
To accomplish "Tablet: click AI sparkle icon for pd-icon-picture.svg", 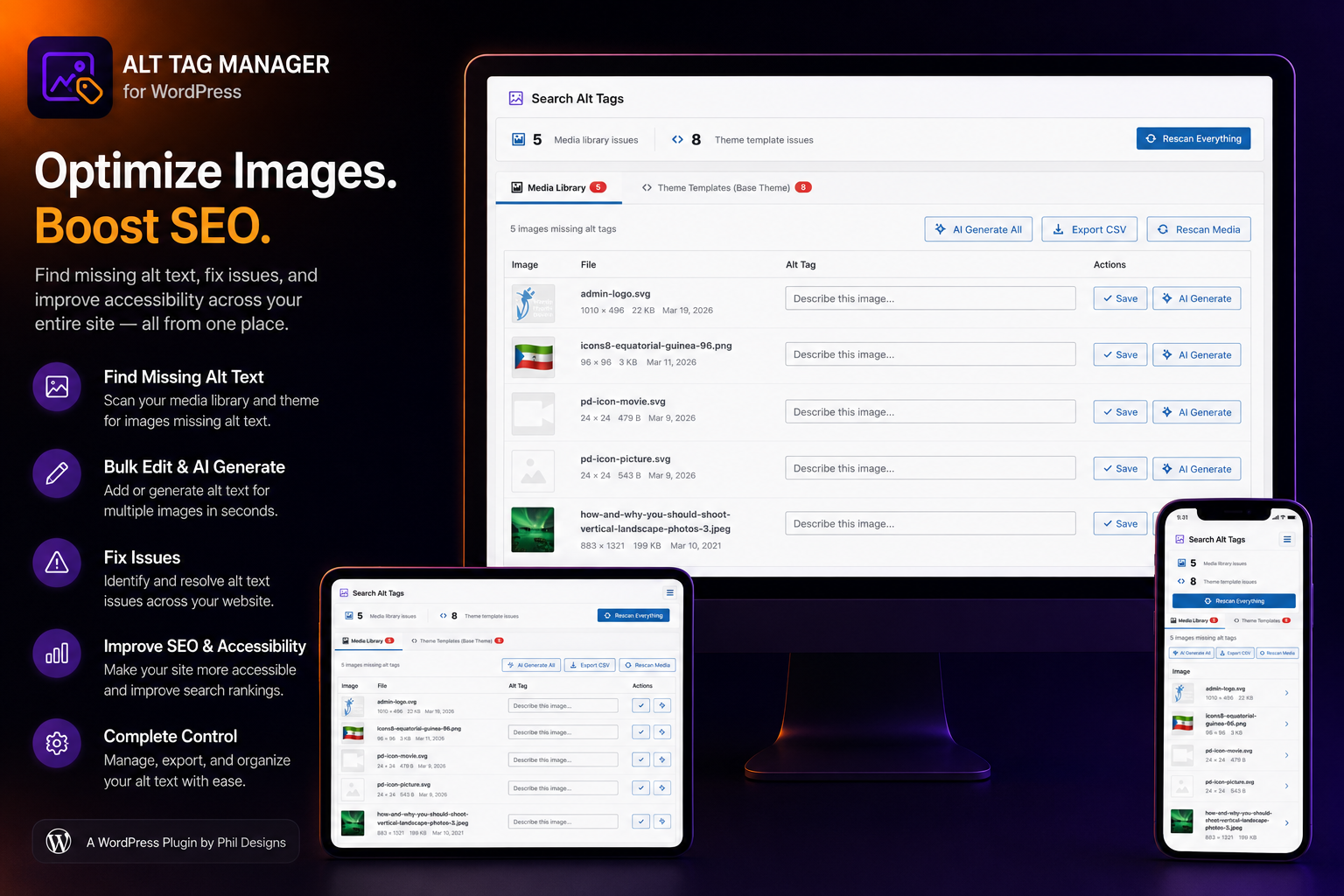I will click(662, 787).
